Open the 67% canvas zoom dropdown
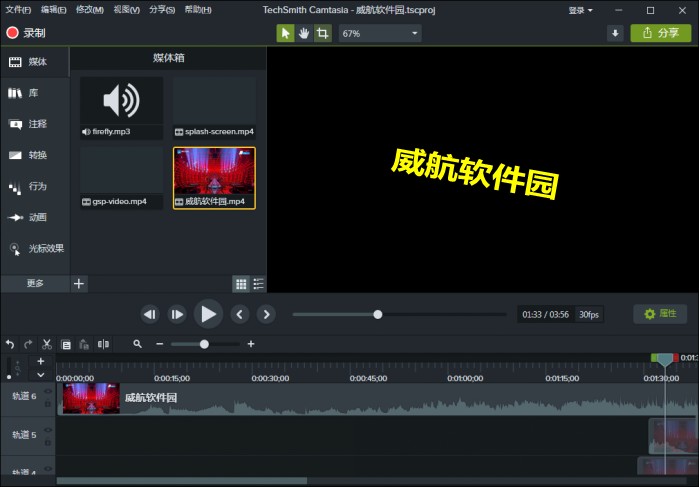The width and height of the screenshot is (699, 487). (379, 33)
